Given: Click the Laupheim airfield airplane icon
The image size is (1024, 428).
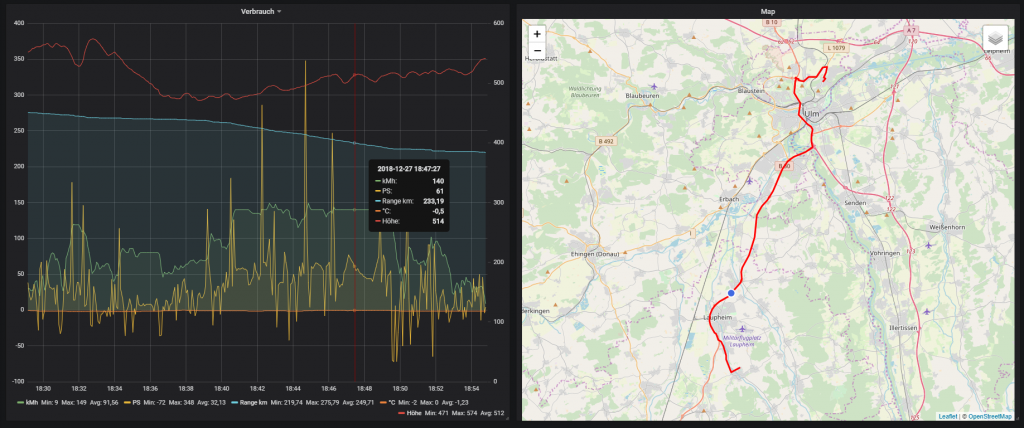Looking at the screenshot, I should pyautogui.click(x=741, y=328).
